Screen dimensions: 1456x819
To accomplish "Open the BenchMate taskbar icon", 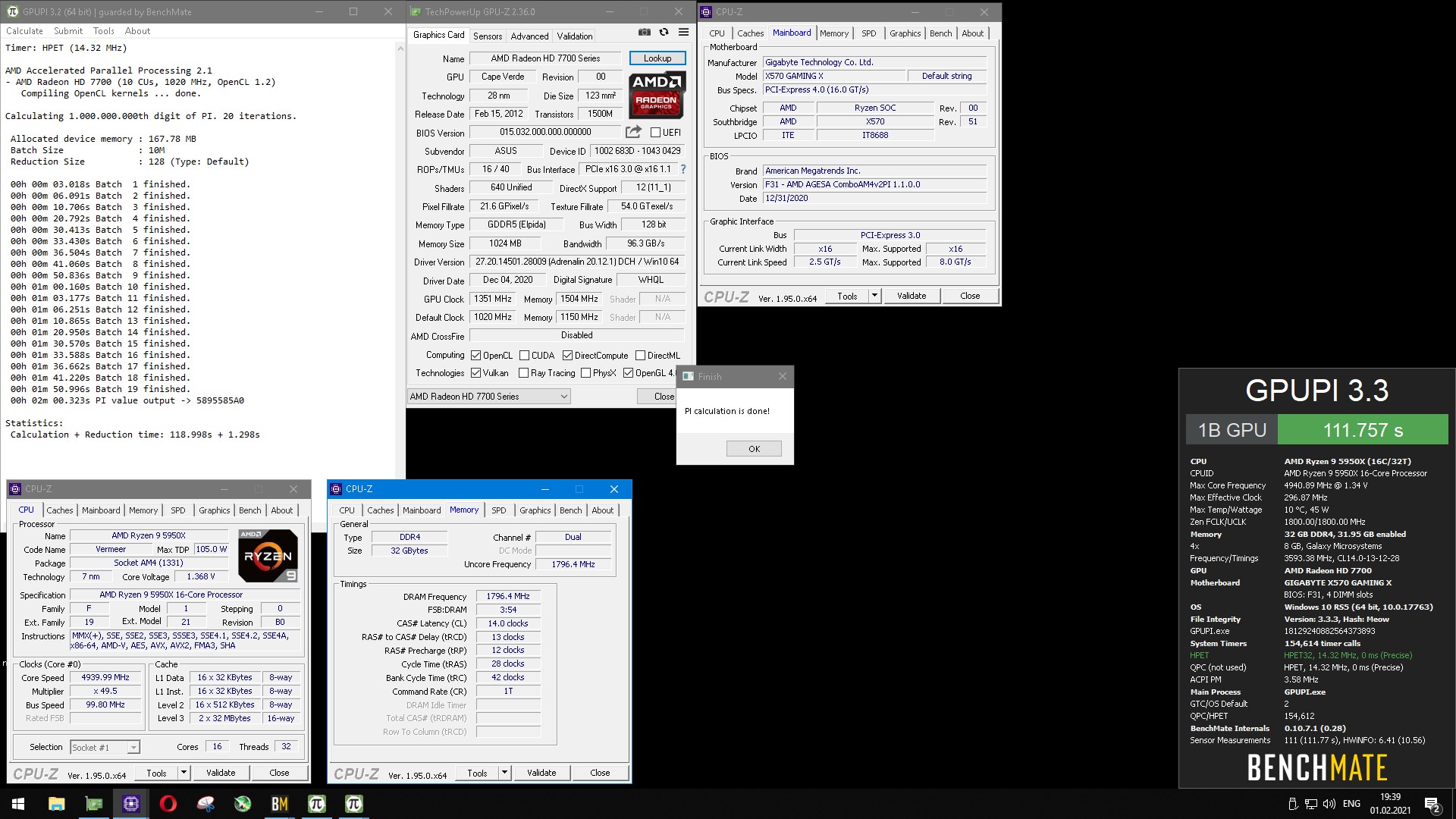I will tap(280, 804).
